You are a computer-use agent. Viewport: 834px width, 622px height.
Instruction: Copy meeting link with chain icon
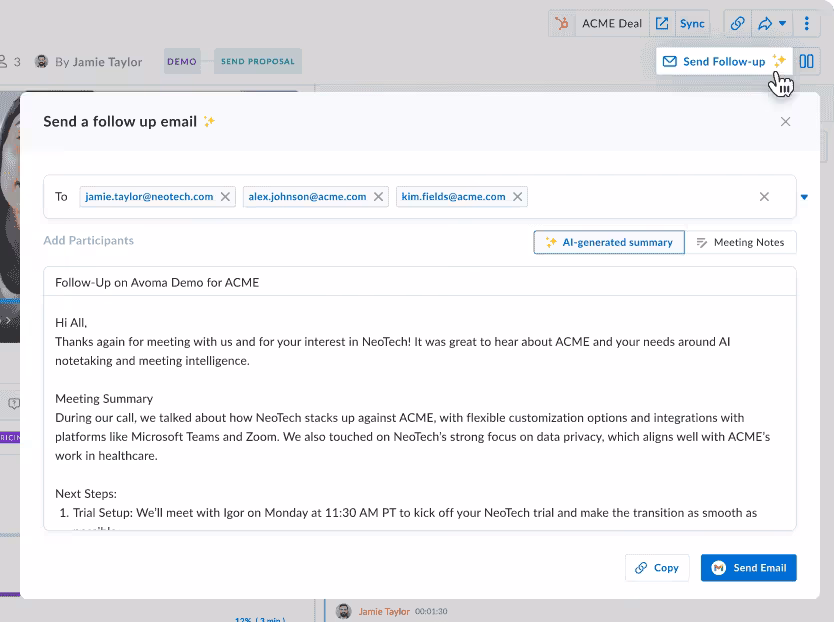737,23
